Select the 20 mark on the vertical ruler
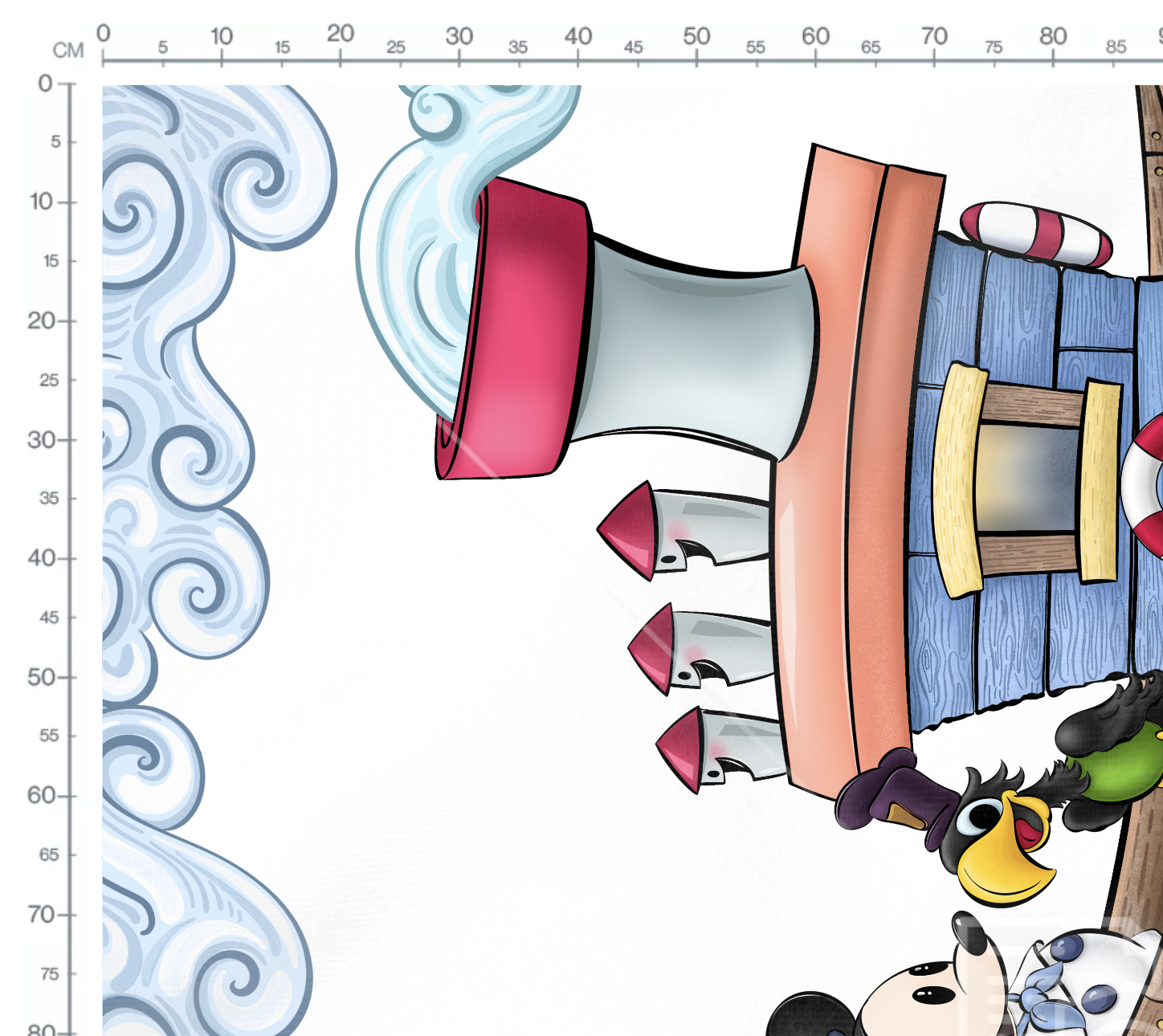The width and height of the screenshot is (1163, 1036). 41,320
